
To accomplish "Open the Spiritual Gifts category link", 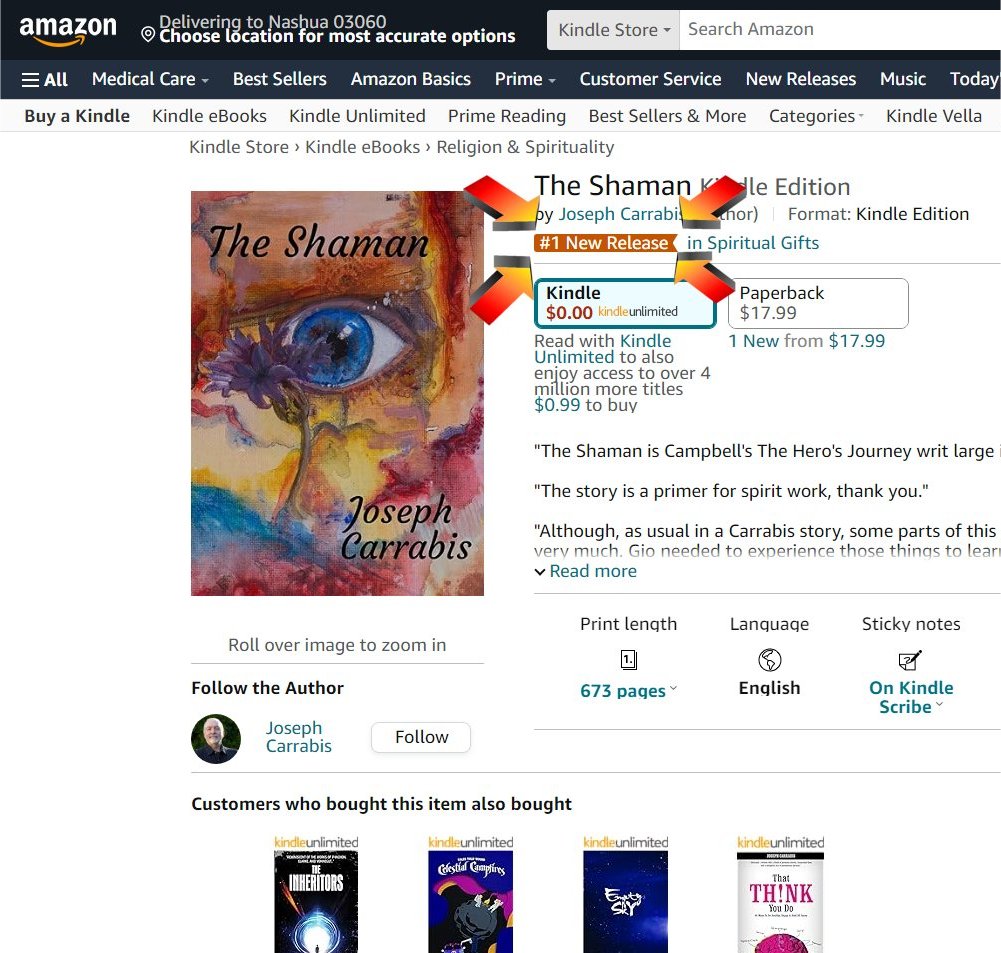I will (753, 243).
